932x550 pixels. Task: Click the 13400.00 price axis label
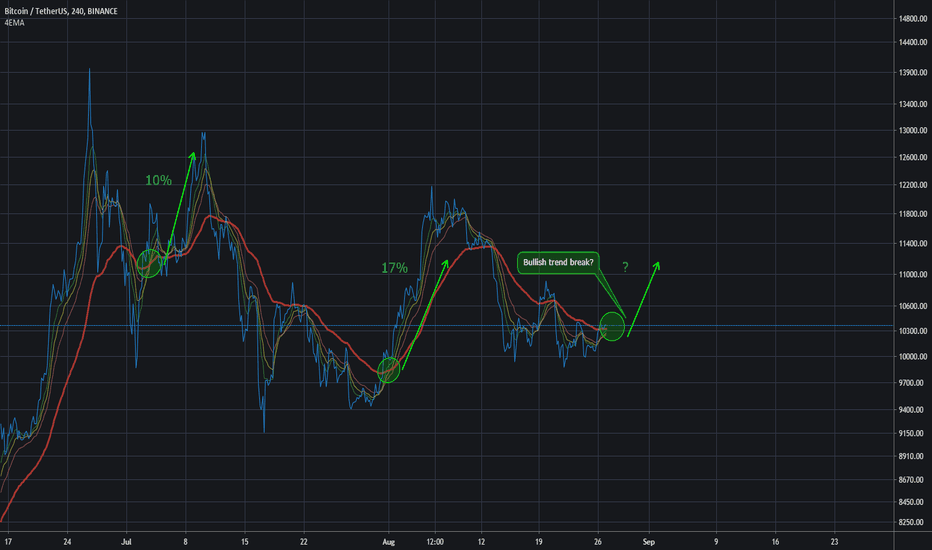[913, 104]
